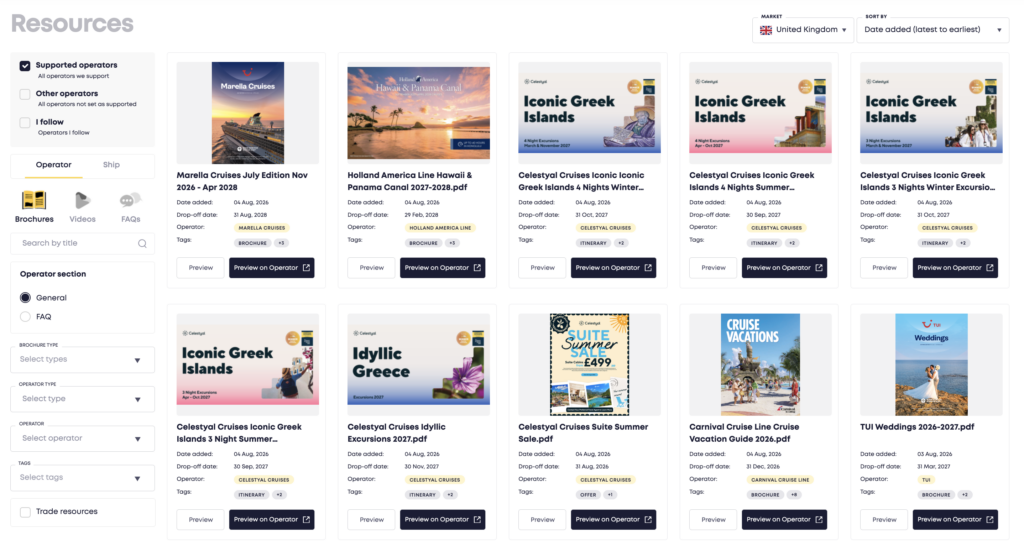Click the MARELLA CRUISES operator tag
This screenshot has width=1024, height=551.
[261, 228]
